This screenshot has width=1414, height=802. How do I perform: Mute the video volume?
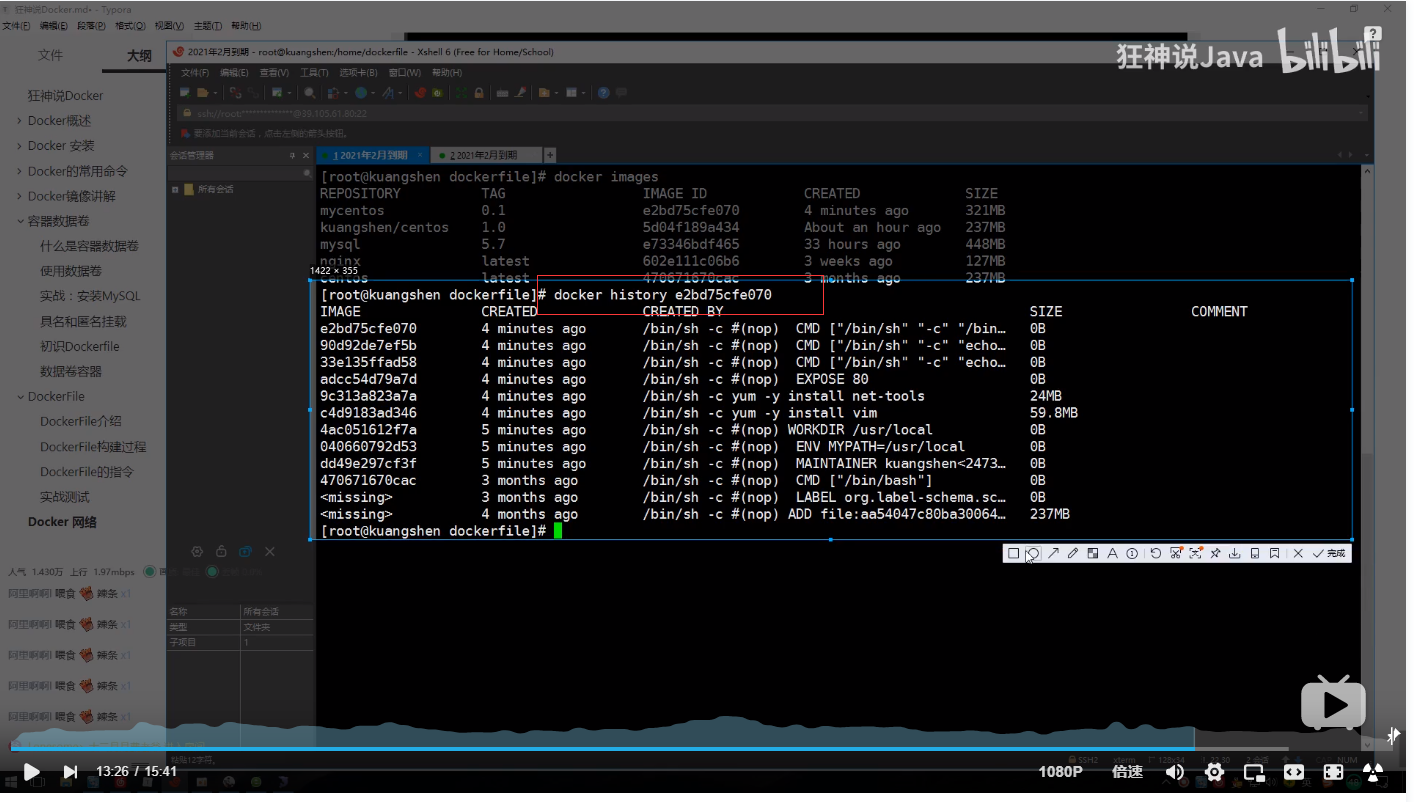(x=1175, y=772)
